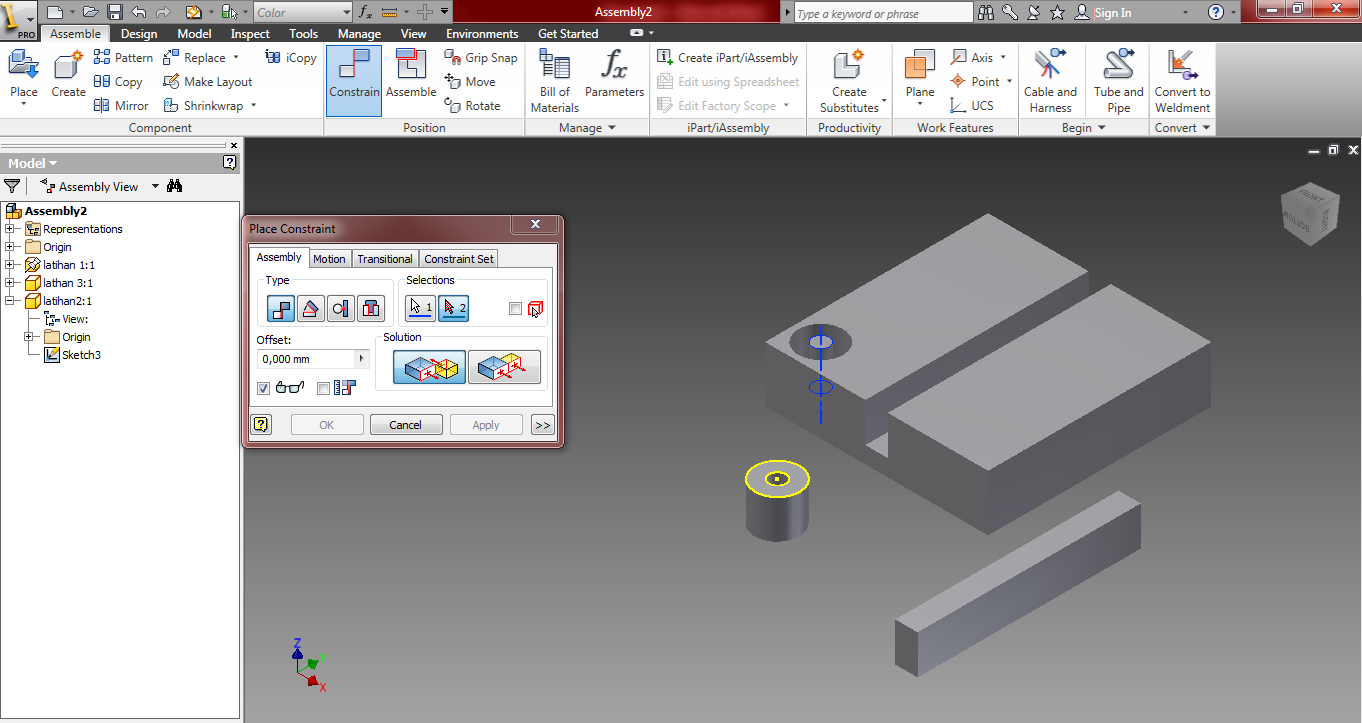Select the Tangent constraint type

pos(341,308)
